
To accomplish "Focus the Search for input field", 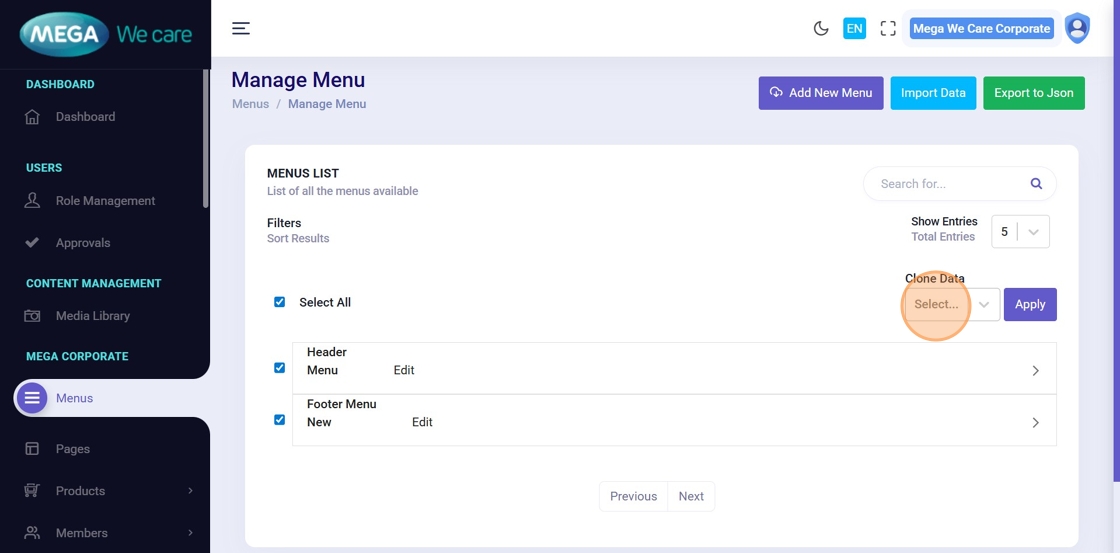I will pyautogui.click(x=945, y=184).
